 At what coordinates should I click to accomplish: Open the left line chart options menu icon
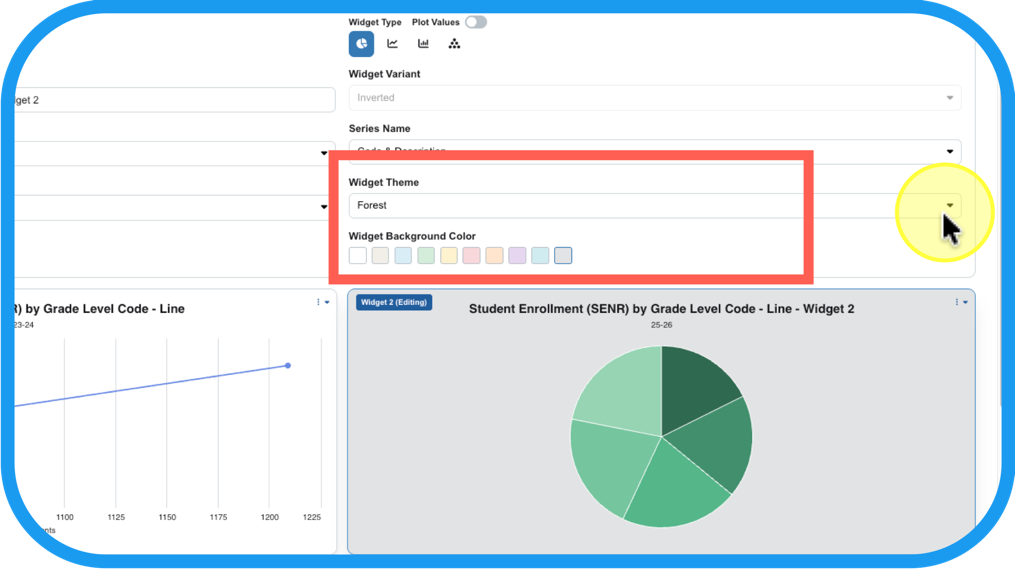[322, 302]
